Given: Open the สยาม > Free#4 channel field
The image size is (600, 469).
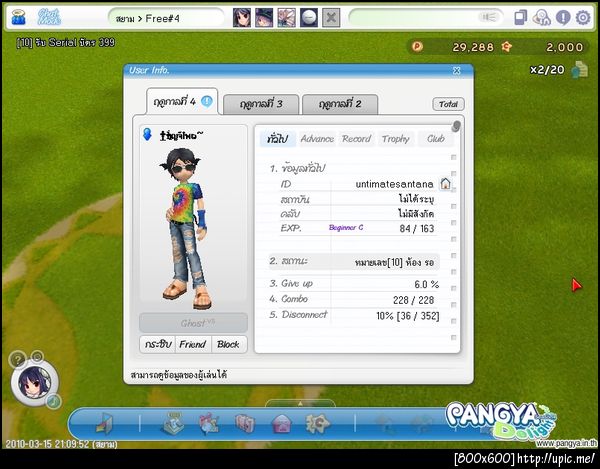Looking at the screenshot, I should click(166, 18).
